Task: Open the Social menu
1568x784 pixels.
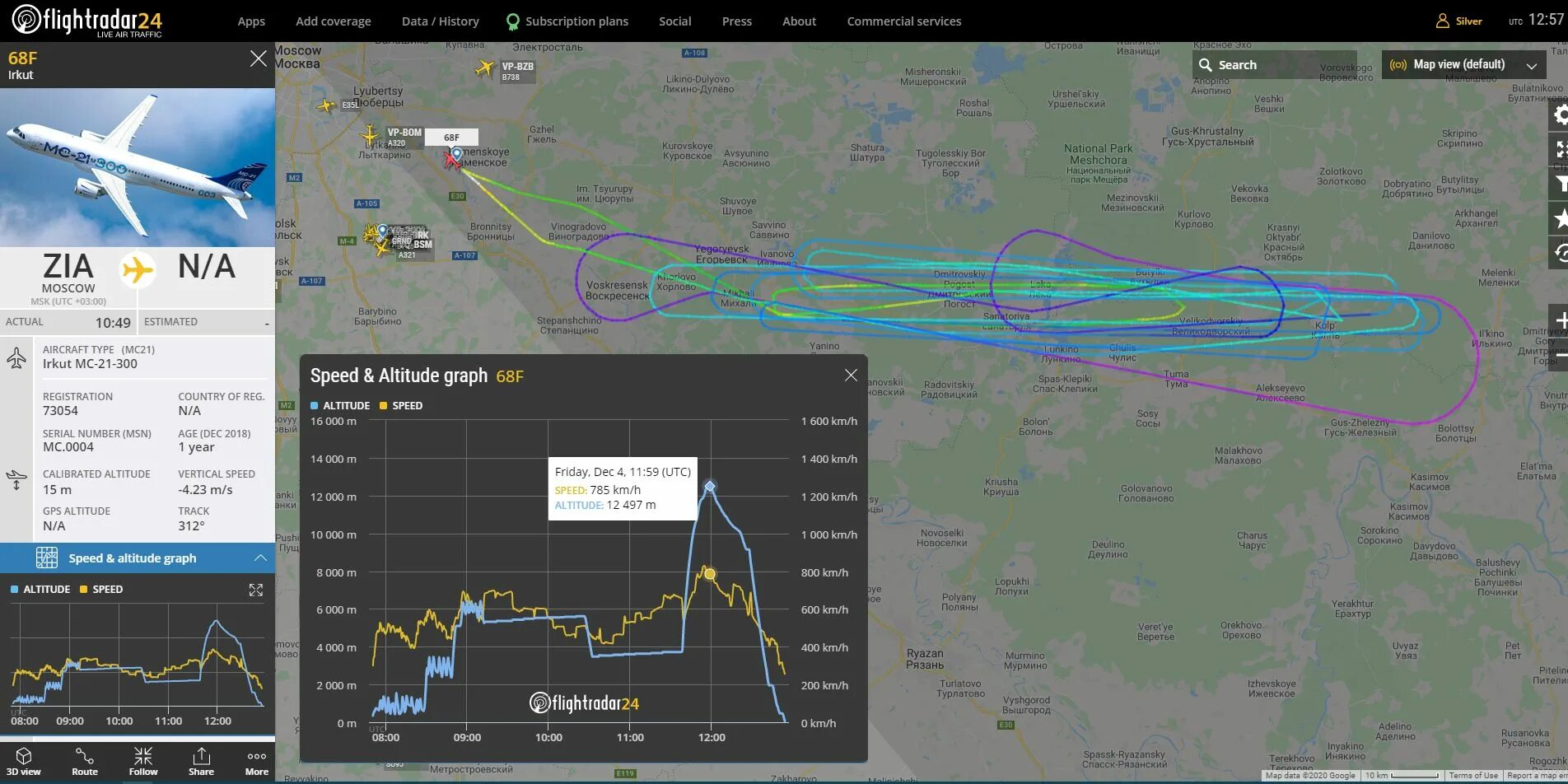Action: coord(675,21)
